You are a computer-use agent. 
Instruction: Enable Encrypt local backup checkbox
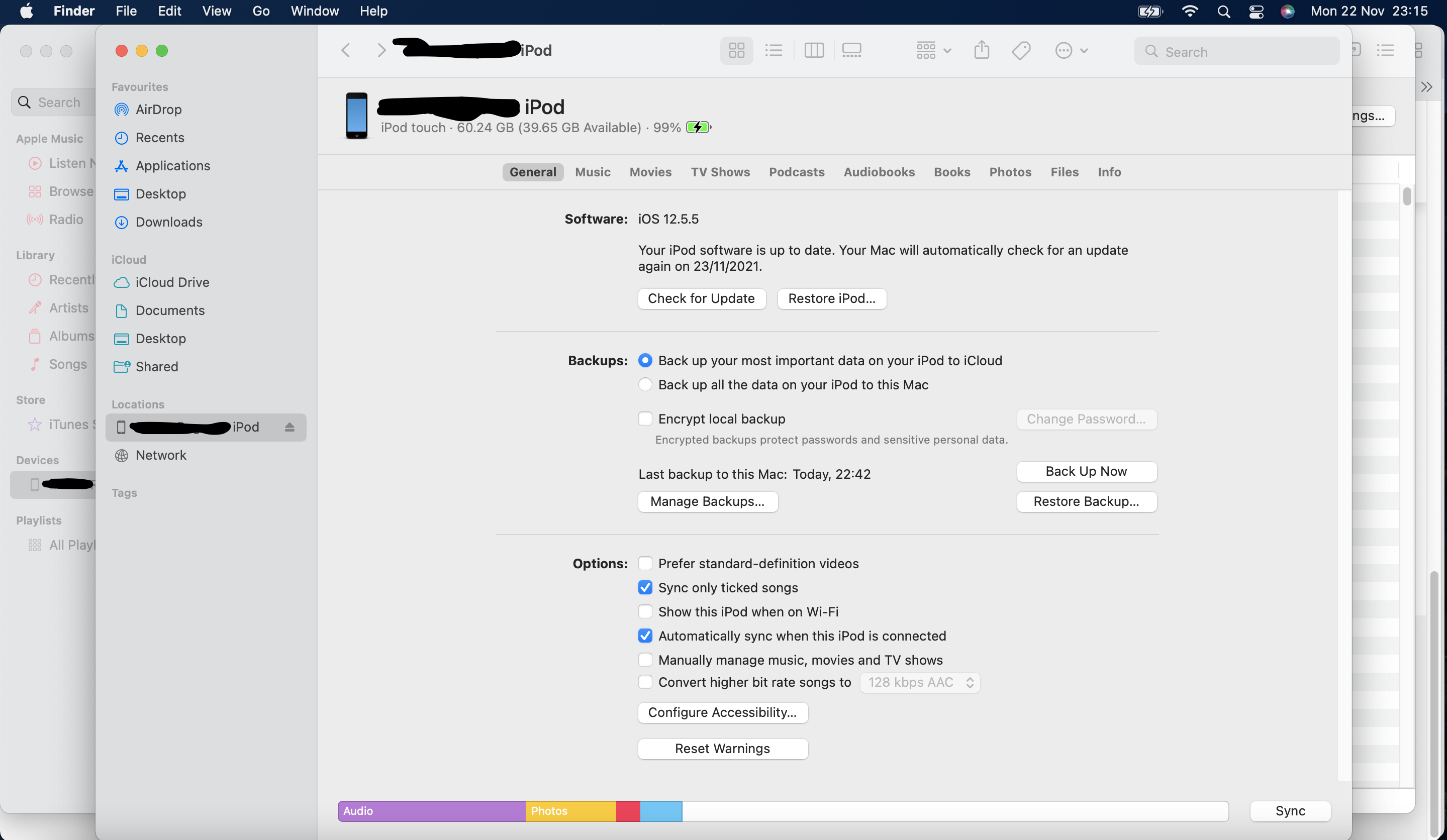coord(645,419)
